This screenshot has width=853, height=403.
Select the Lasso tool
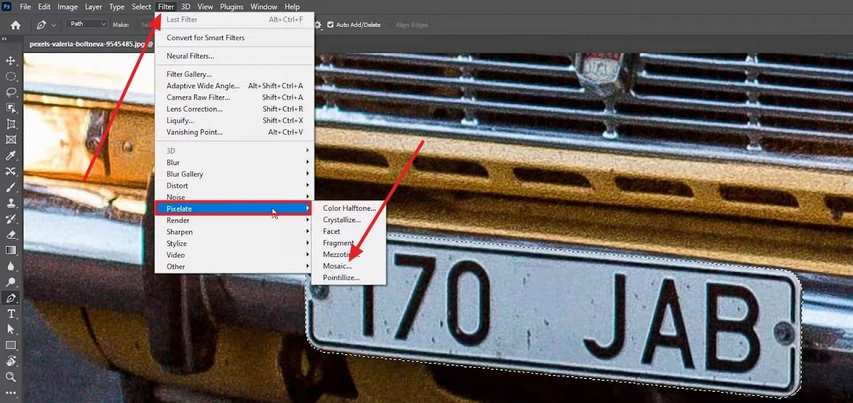(11, 92)
